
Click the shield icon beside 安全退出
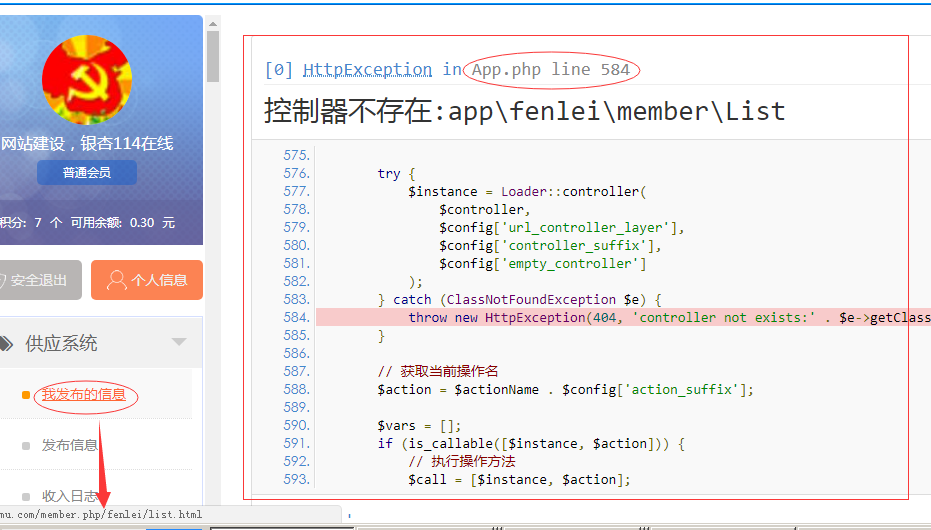point(2,281)
